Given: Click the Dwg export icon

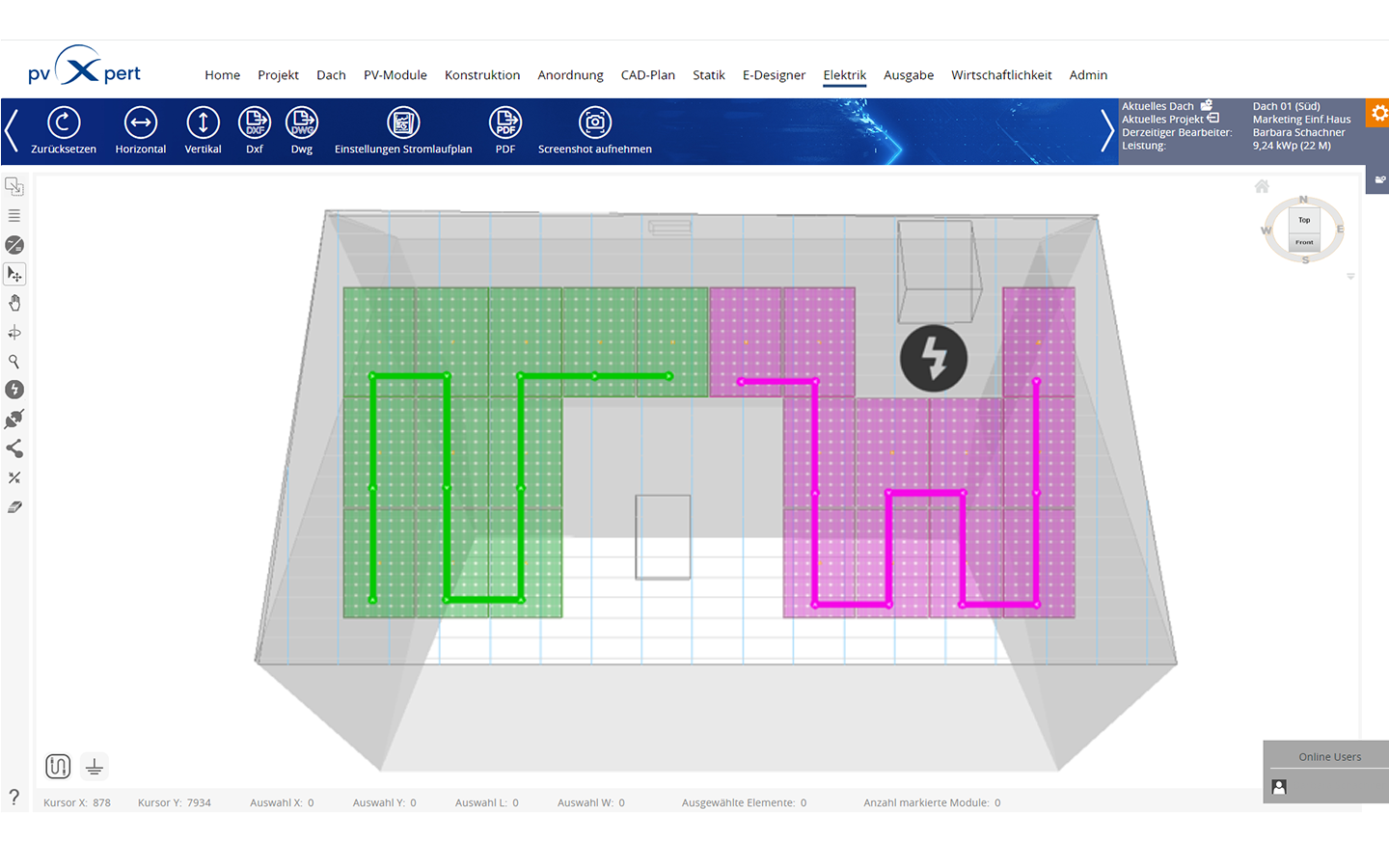Looking at the screenshot, I should click(x=302, y=123).
